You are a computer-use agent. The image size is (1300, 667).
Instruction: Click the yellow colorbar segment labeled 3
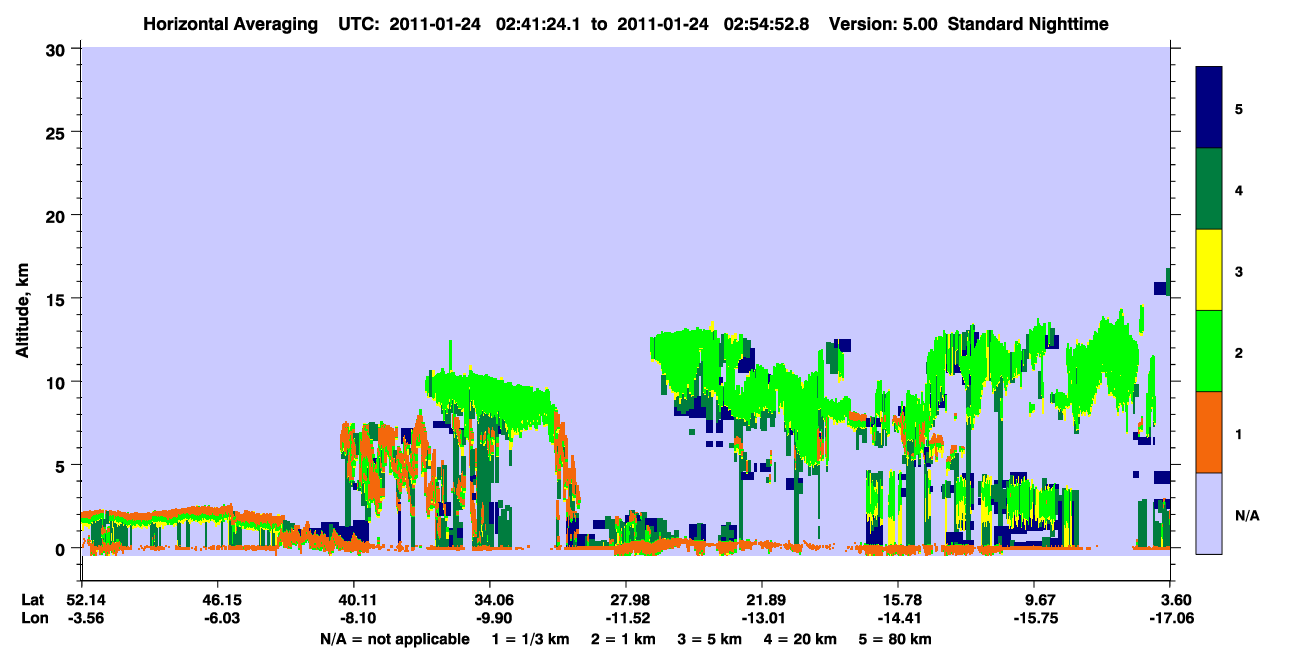tap(1209, 270)
